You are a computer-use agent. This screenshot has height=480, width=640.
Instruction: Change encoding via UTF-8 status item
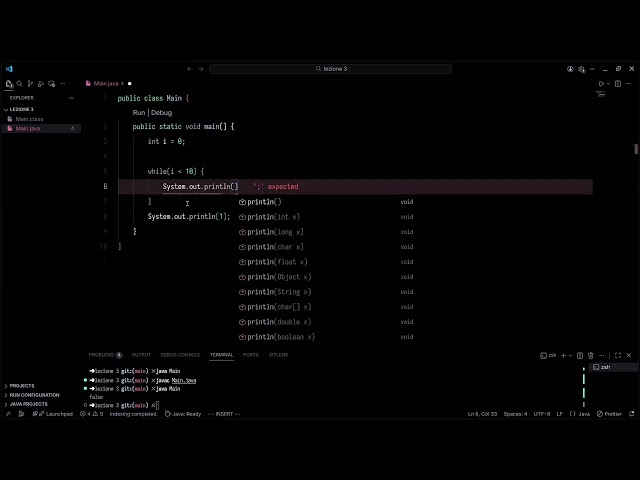[x=542, y=414]
